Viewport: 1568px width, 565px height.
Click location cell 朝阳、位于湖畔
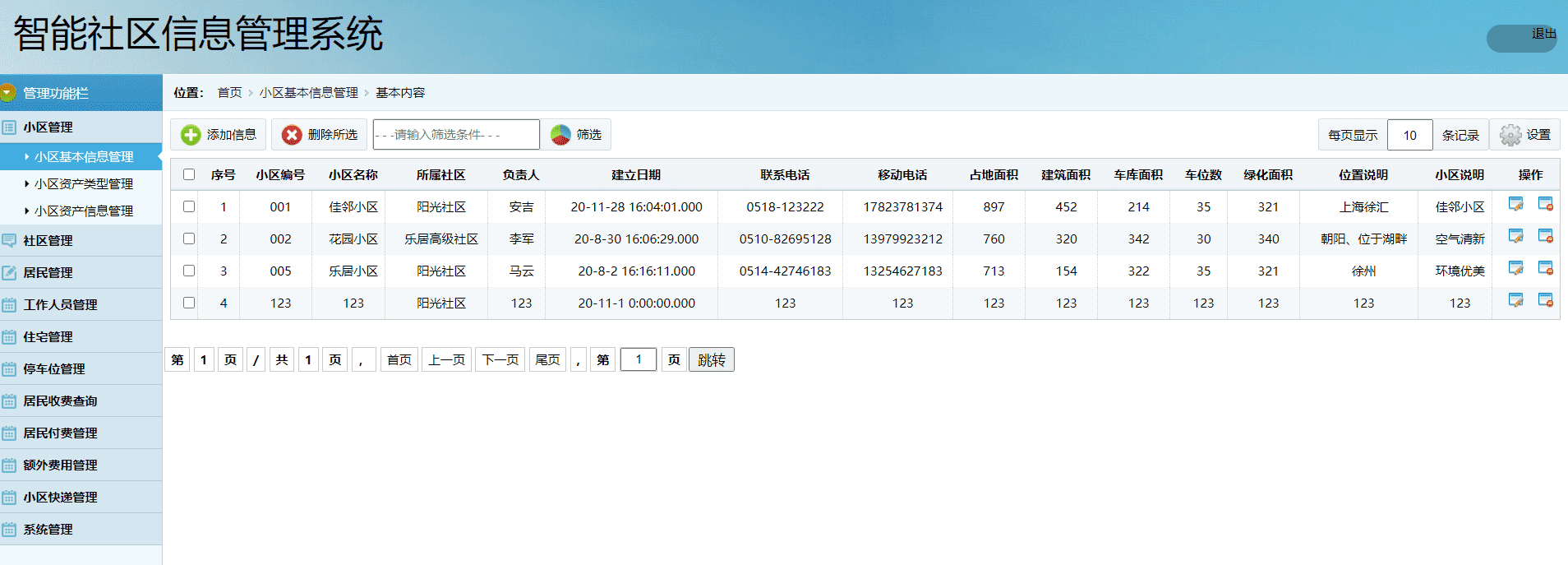pyautogui.click(x=1363, y=239)
